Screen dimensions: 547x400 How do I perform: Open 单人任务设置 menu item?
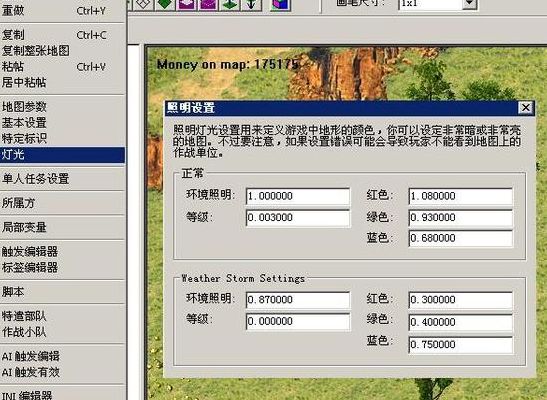pyautogui.click(x=62, y=179)
